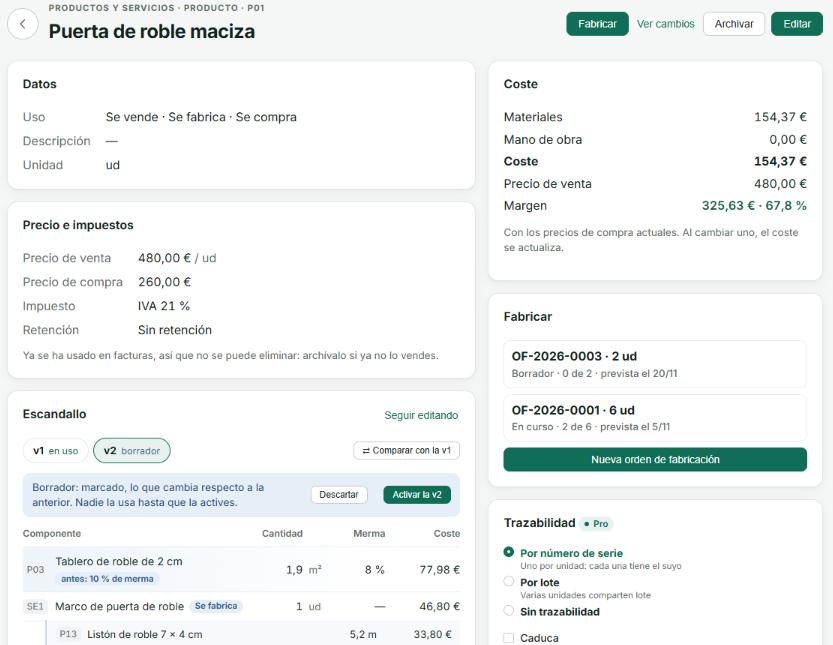Click the SE1 component code
833x645 pixels.
coord(36,606)
